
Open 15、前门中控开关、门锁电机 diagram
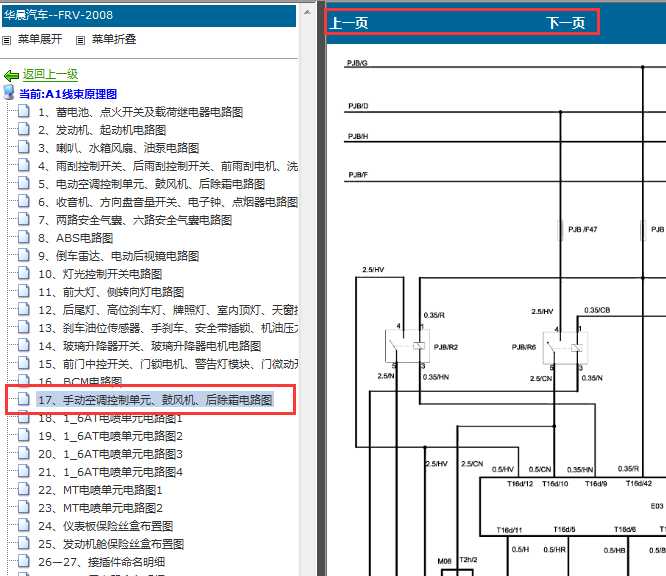168,364
